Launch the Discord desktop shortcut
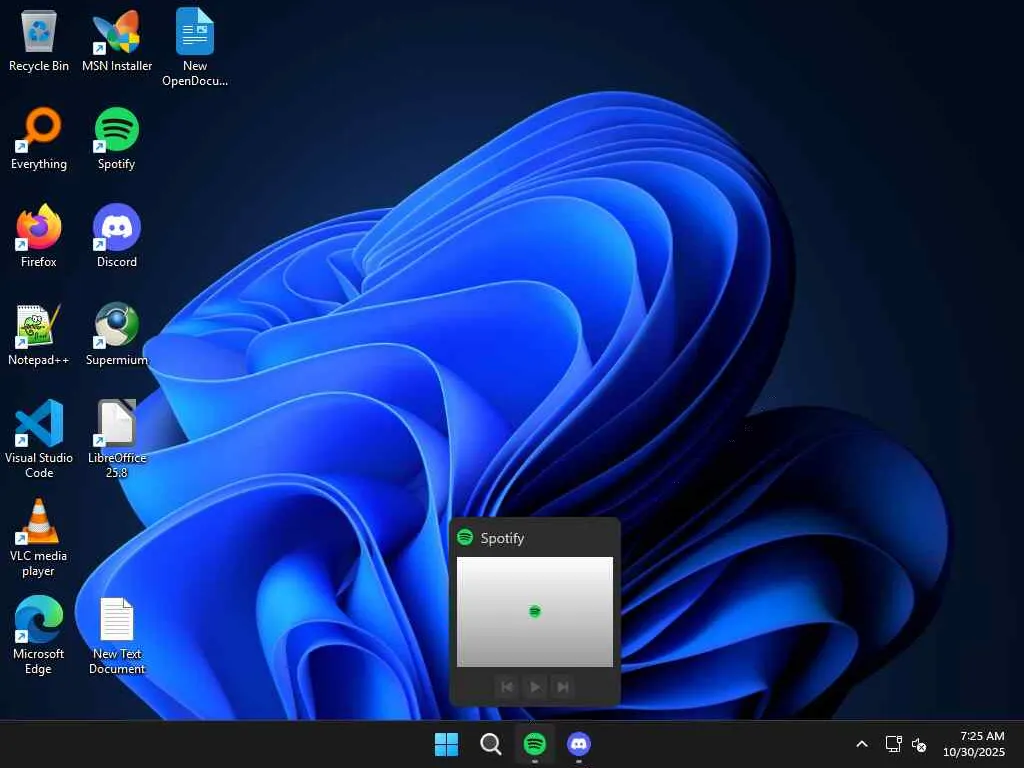 pyautogui.click(x=117, y=236)
